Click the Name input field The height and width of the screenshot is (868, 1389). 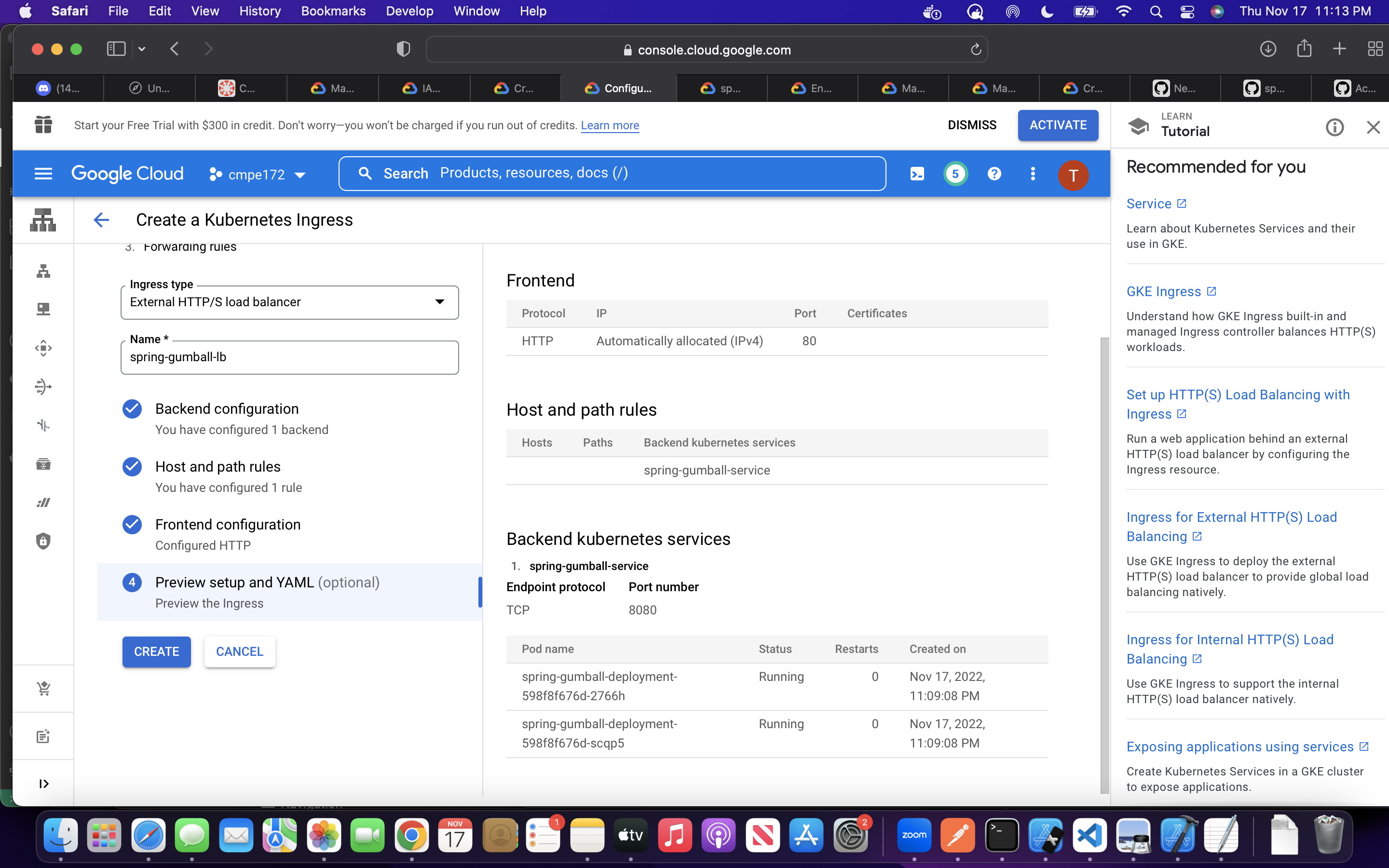coord(289,358)
